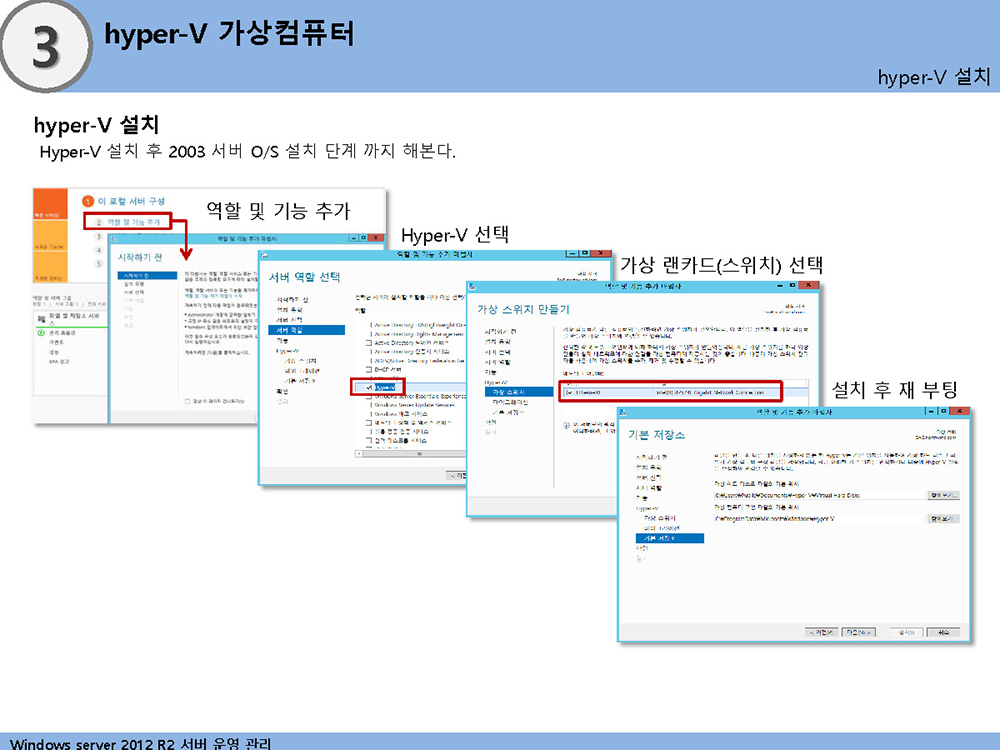Select 마이그레이션 step in the virtual switch wizard
Image resolution: width=1000 pixels, height=750 pixels.
point(510,402)
